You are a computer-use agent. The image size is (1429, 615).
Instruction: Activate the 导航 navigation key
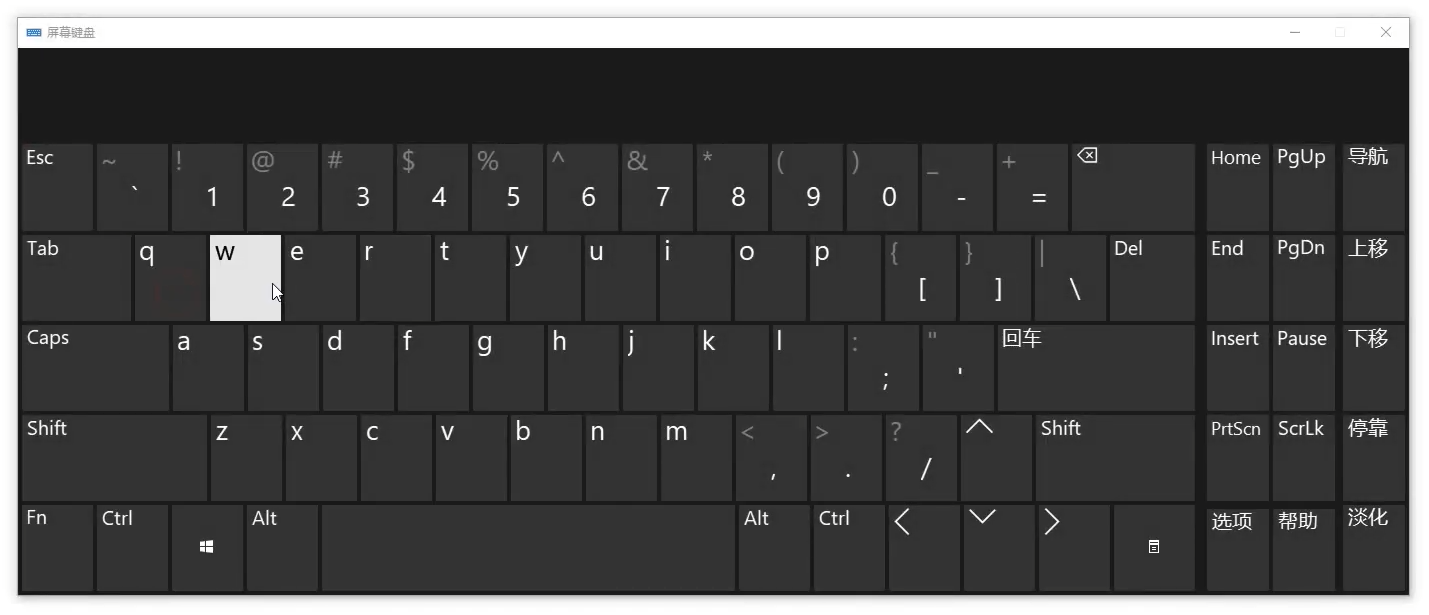click(x=1373, y=188)
